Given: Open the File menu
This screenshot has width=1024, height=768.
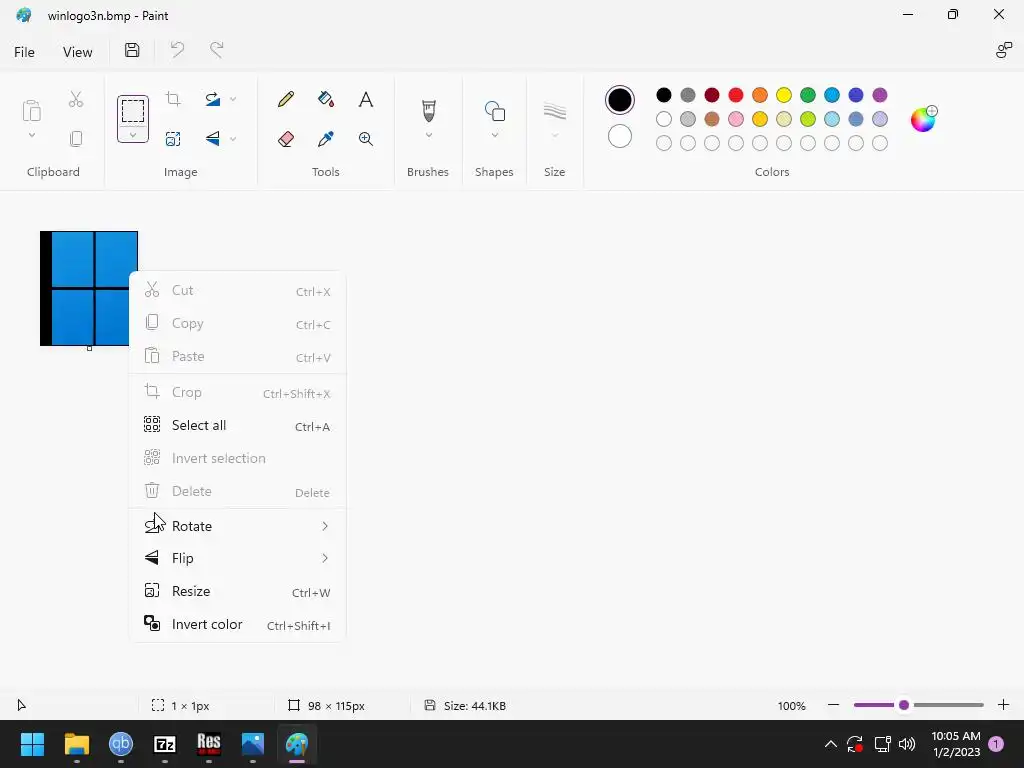Looking at the screenshot, I should pos(24,52).
